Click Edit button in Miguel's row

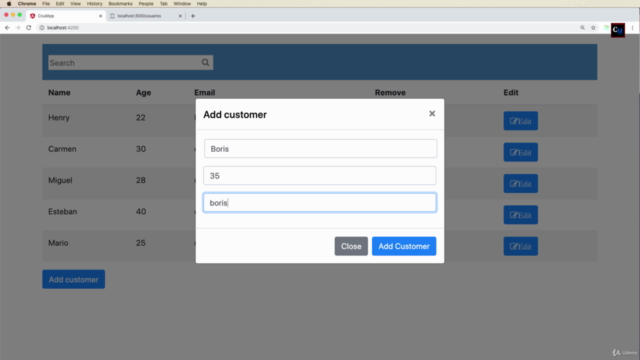[x=520, y=184]
